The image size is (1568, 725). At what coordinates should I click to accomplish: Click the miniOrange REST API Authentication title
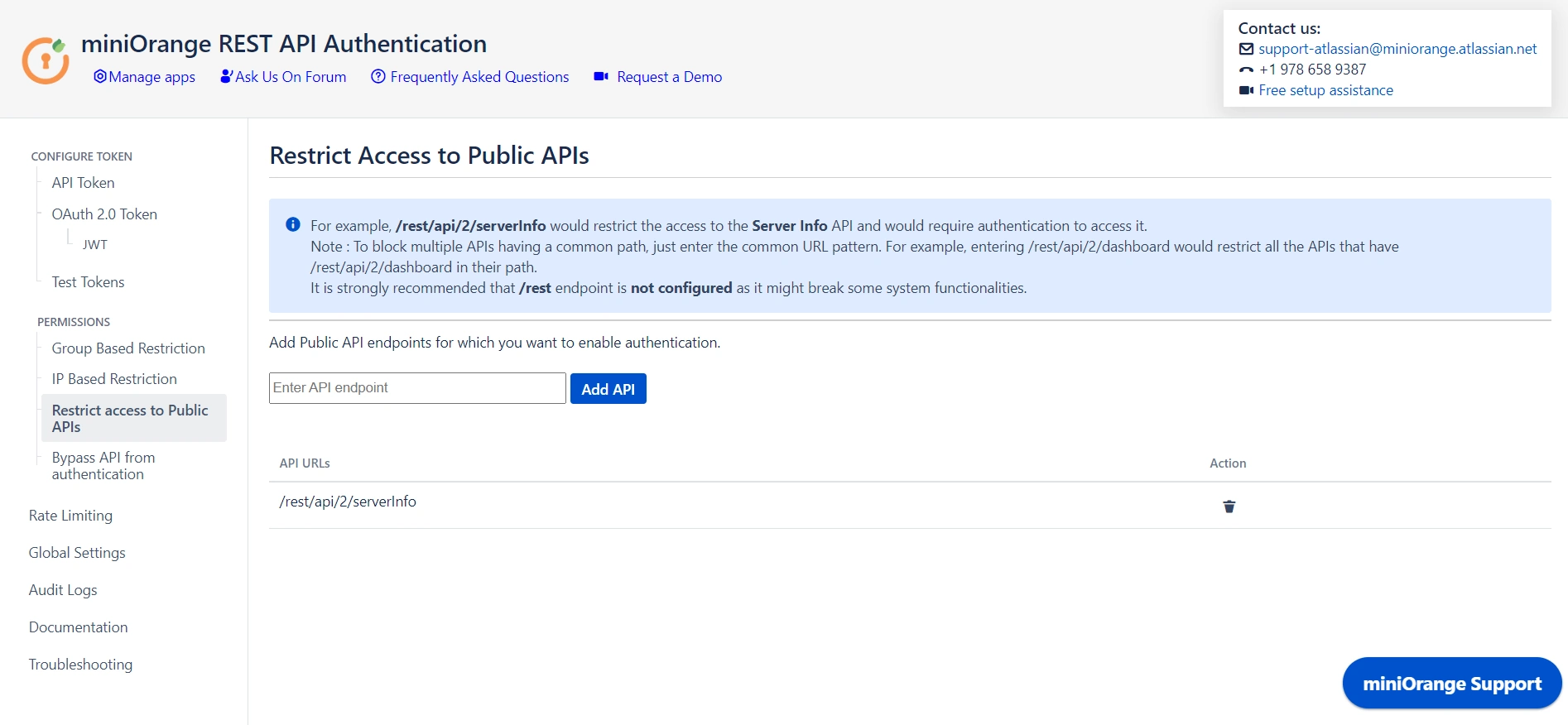(284, 43)
